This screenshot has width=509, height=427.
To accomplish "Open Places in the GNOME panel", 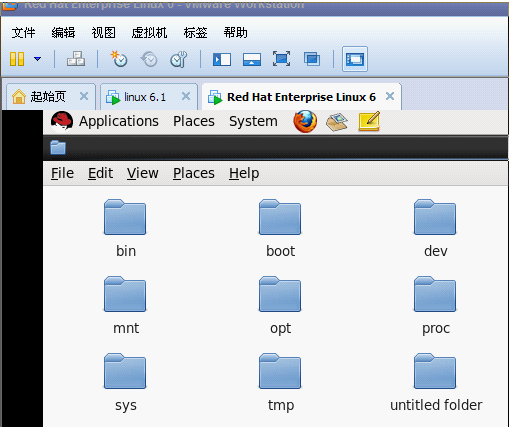I will click(x=194, y=121).
